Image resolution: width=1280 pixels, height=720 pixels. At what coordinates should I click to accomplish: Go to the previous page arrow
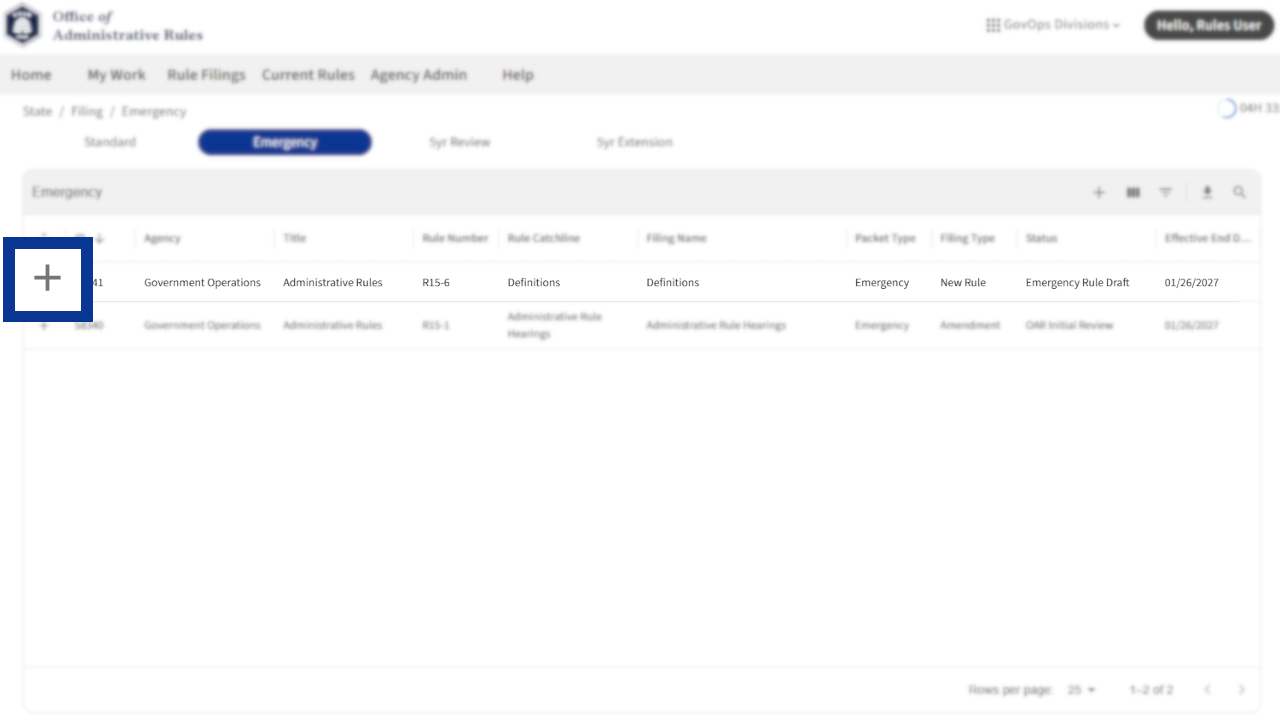[x=1207, y=690]
